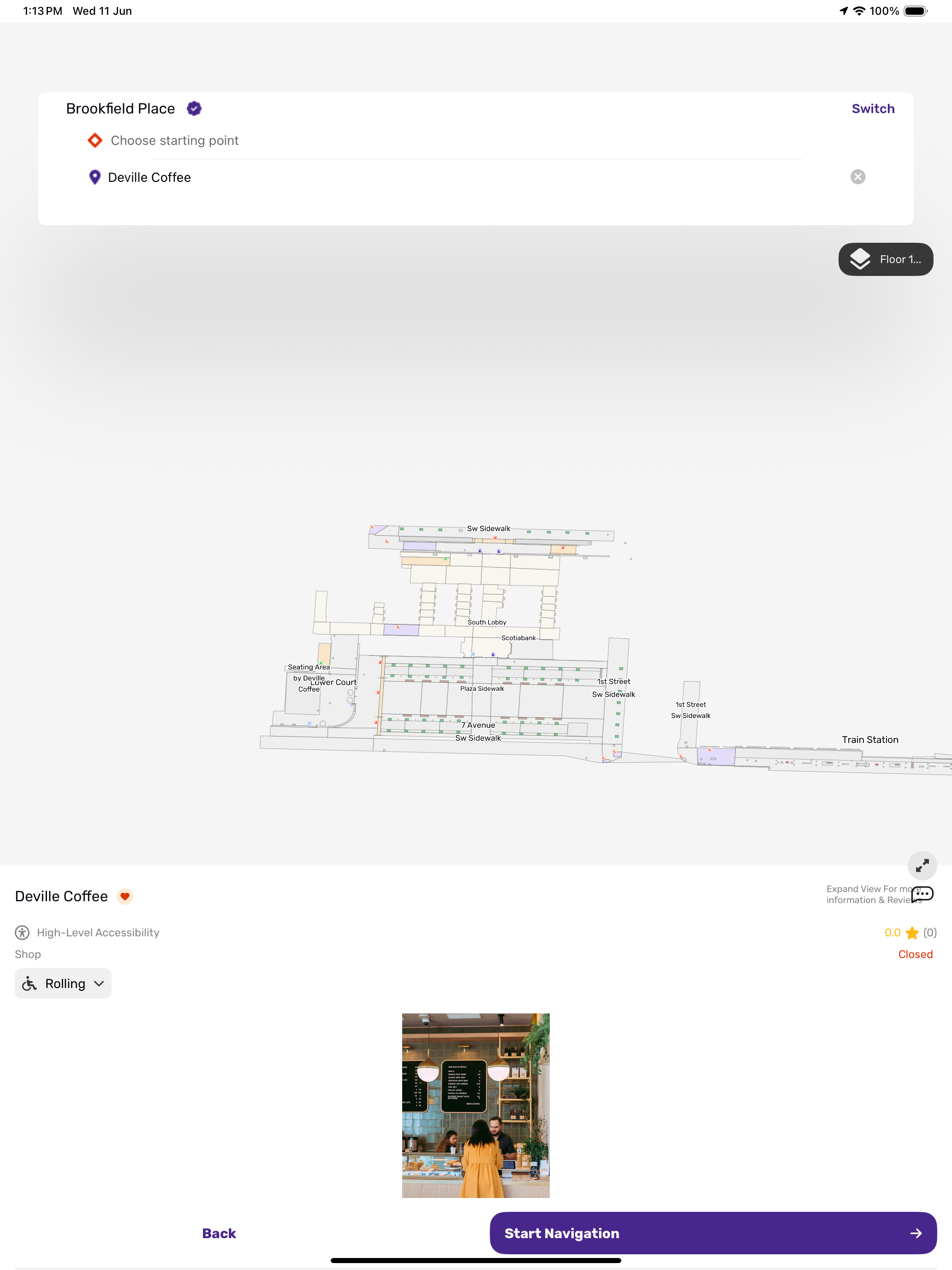Tap the orange diamond start point icon
952x1270 pixels.
point(95,141)
